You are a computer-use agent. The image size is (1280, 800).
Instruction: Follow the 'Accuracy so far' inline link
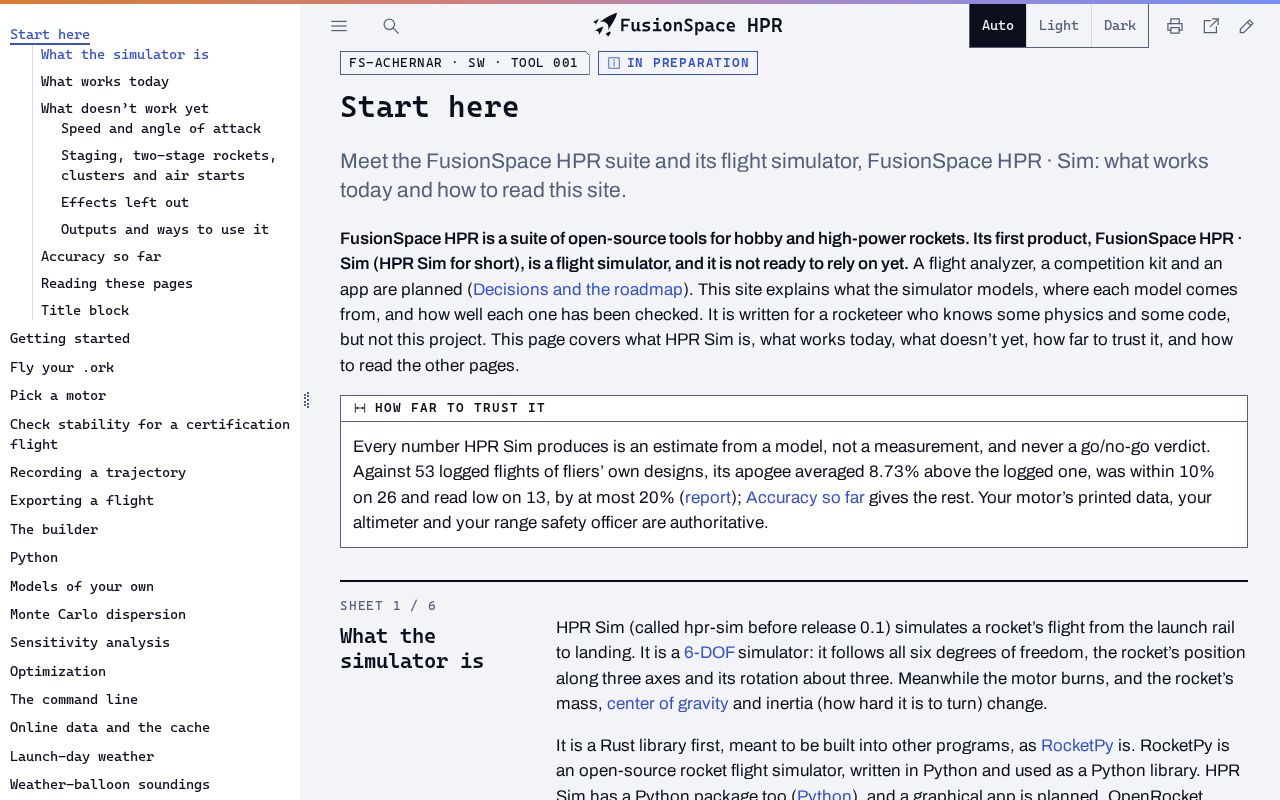805,497
